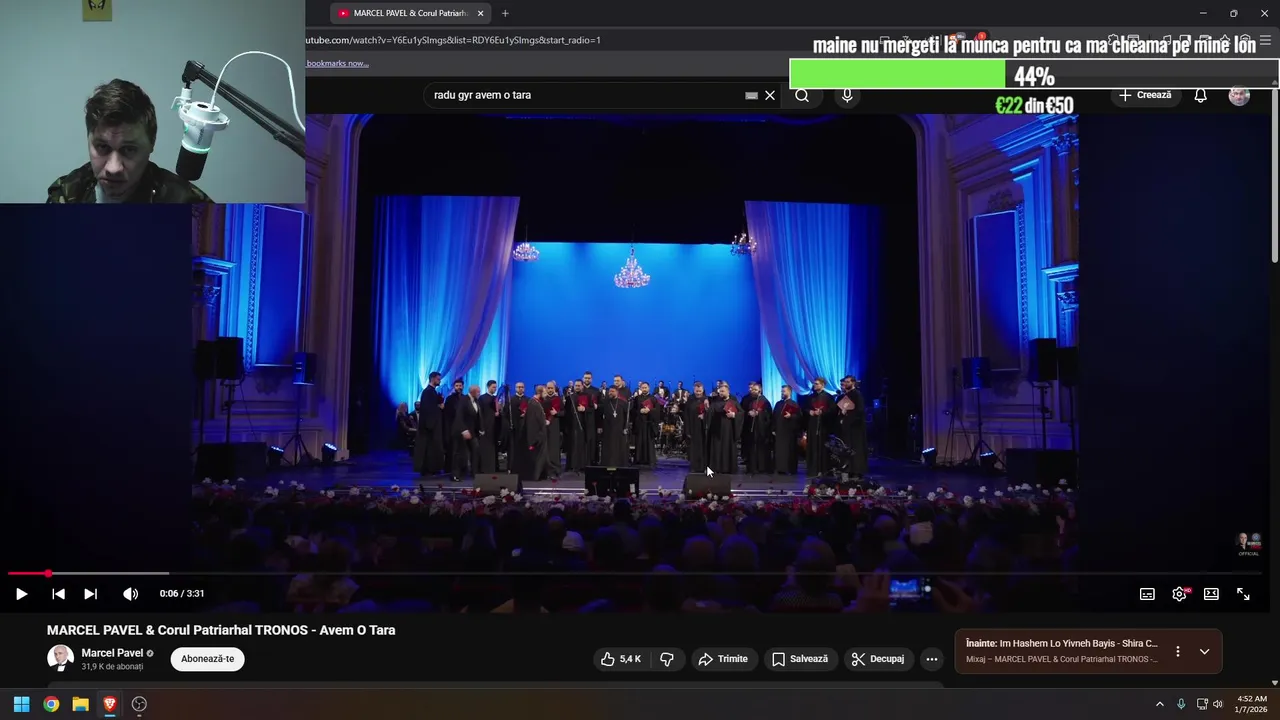This screenshot has width=1280, height=720.
Task: Open more actions three-dot menu
Action: coord(932,659)
